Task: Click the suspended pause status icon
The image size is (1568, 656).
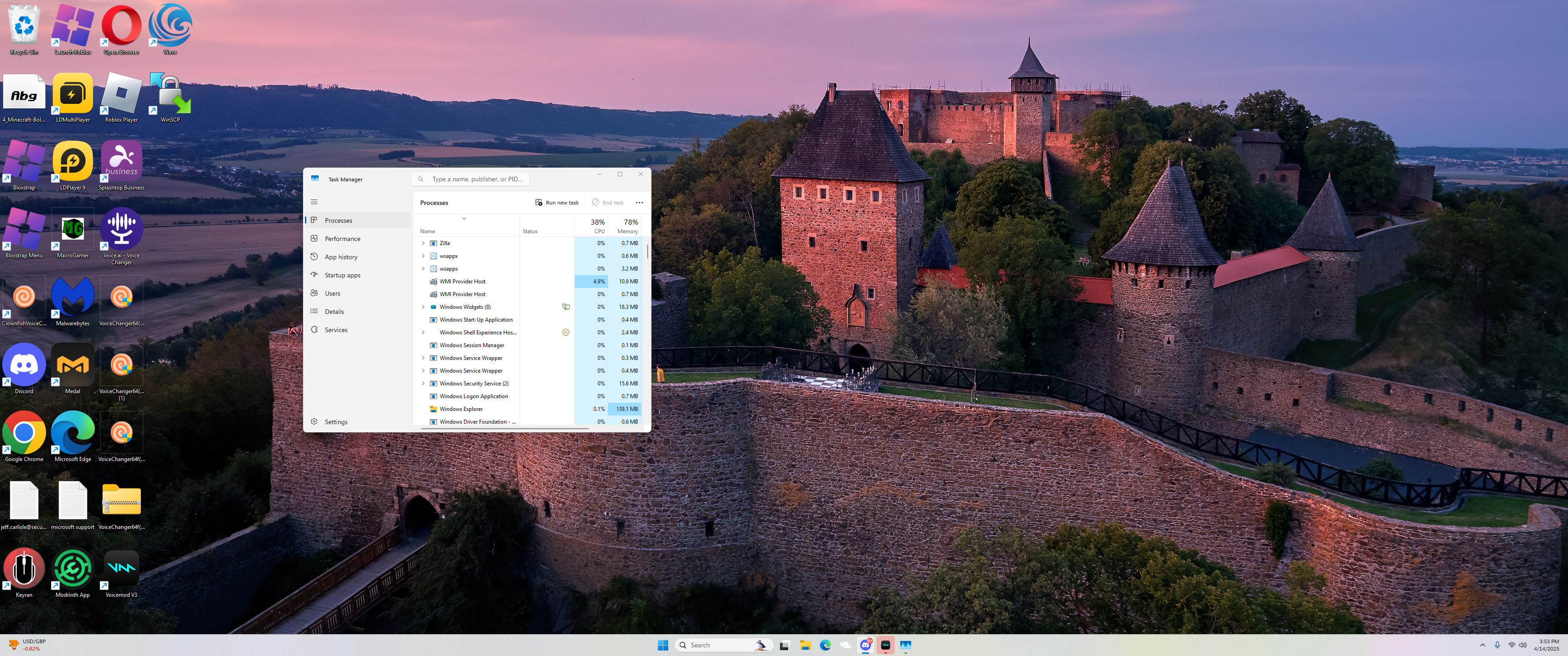Action: point(566,332)
